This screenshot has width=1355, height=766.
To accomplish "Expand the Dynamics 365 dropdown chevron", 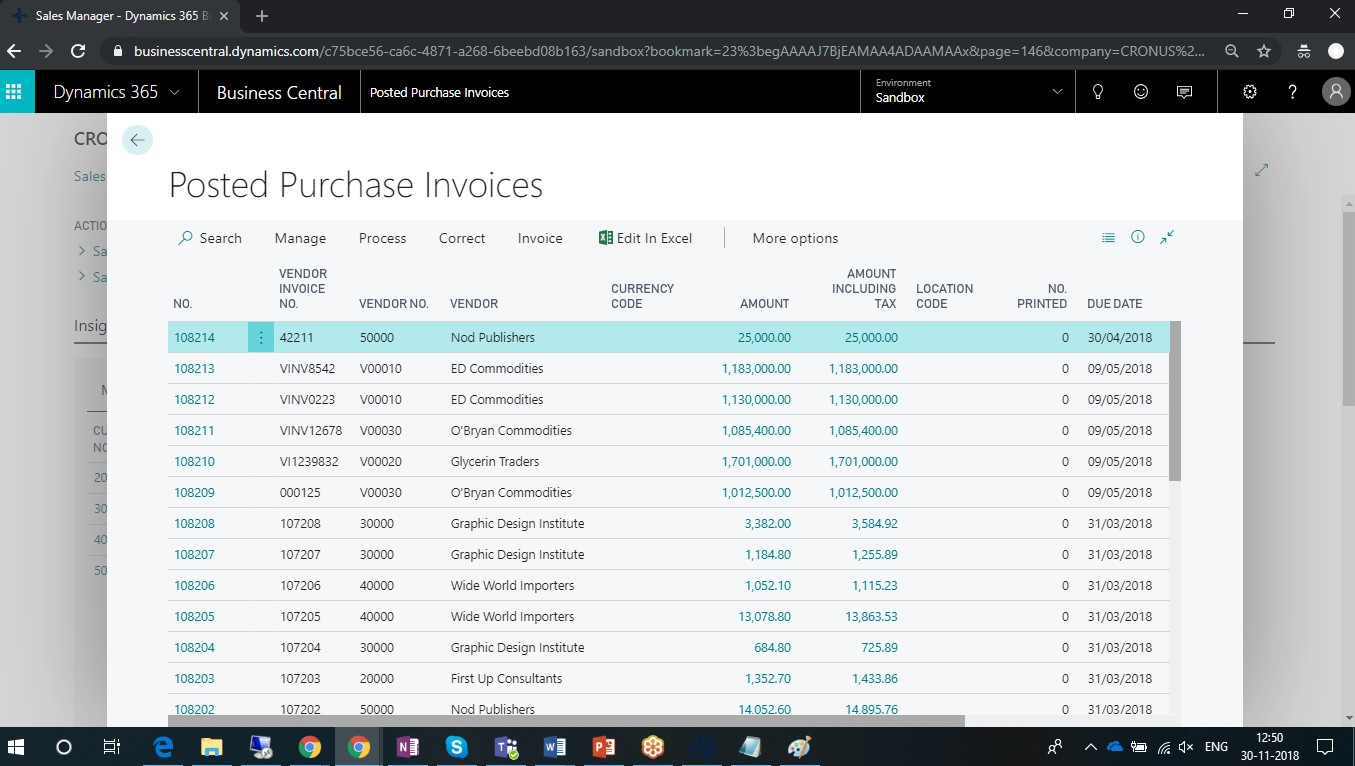I will point(175,92).
